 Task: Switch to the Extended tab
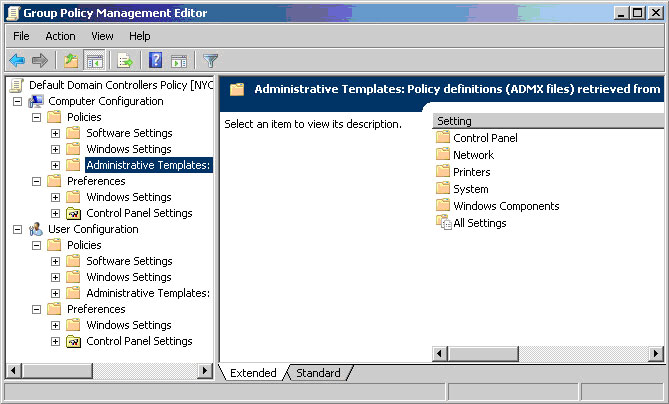click(x=253, y=373)
